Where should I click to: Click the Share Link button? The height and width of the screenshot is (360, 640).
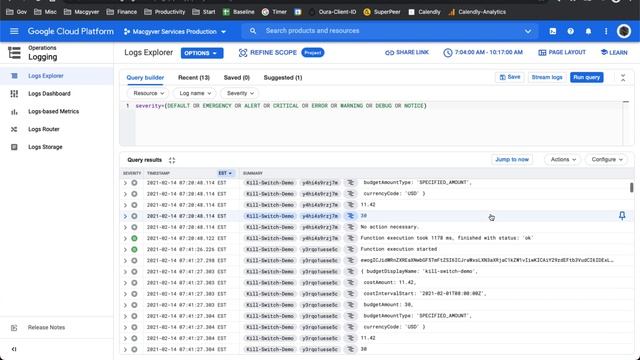click(x=407, y=52)
